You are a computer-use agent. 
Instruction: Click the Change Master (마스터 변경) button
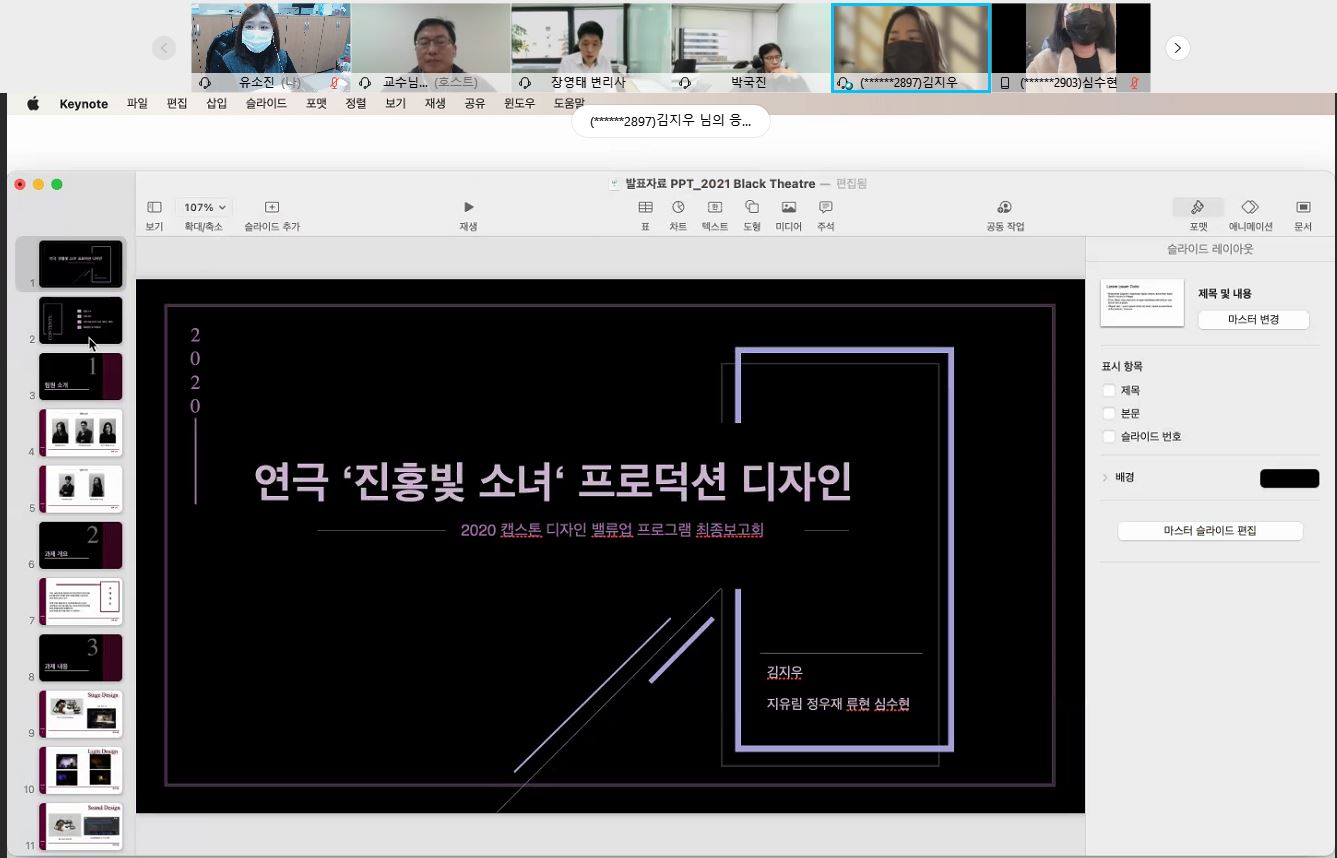(x=1253, y=320)
